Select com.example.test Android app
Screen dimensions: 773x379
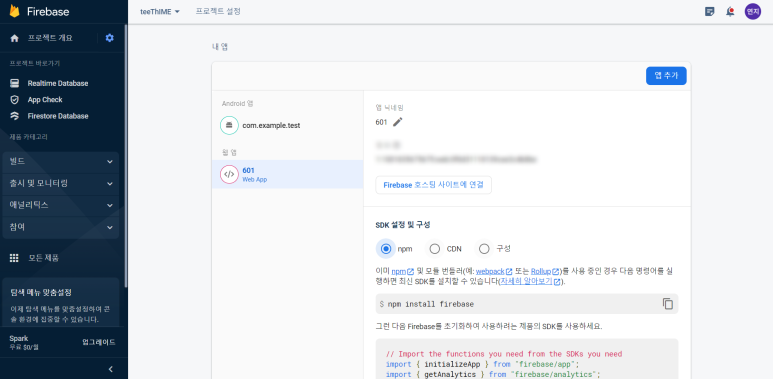287,125
